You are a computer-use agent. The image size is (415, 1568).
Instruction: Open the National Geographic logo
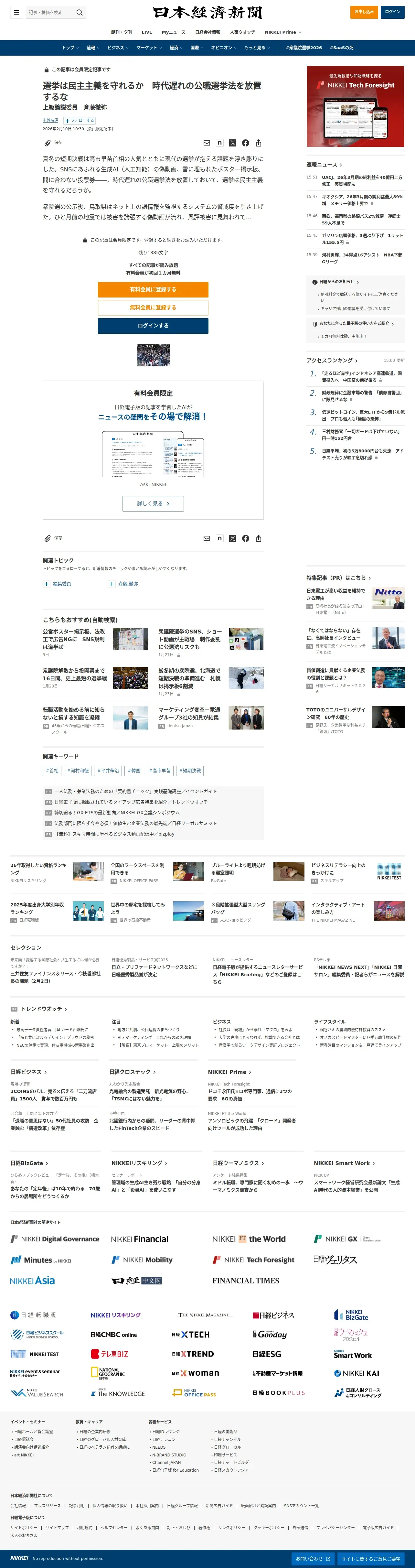coord(108,1373)
